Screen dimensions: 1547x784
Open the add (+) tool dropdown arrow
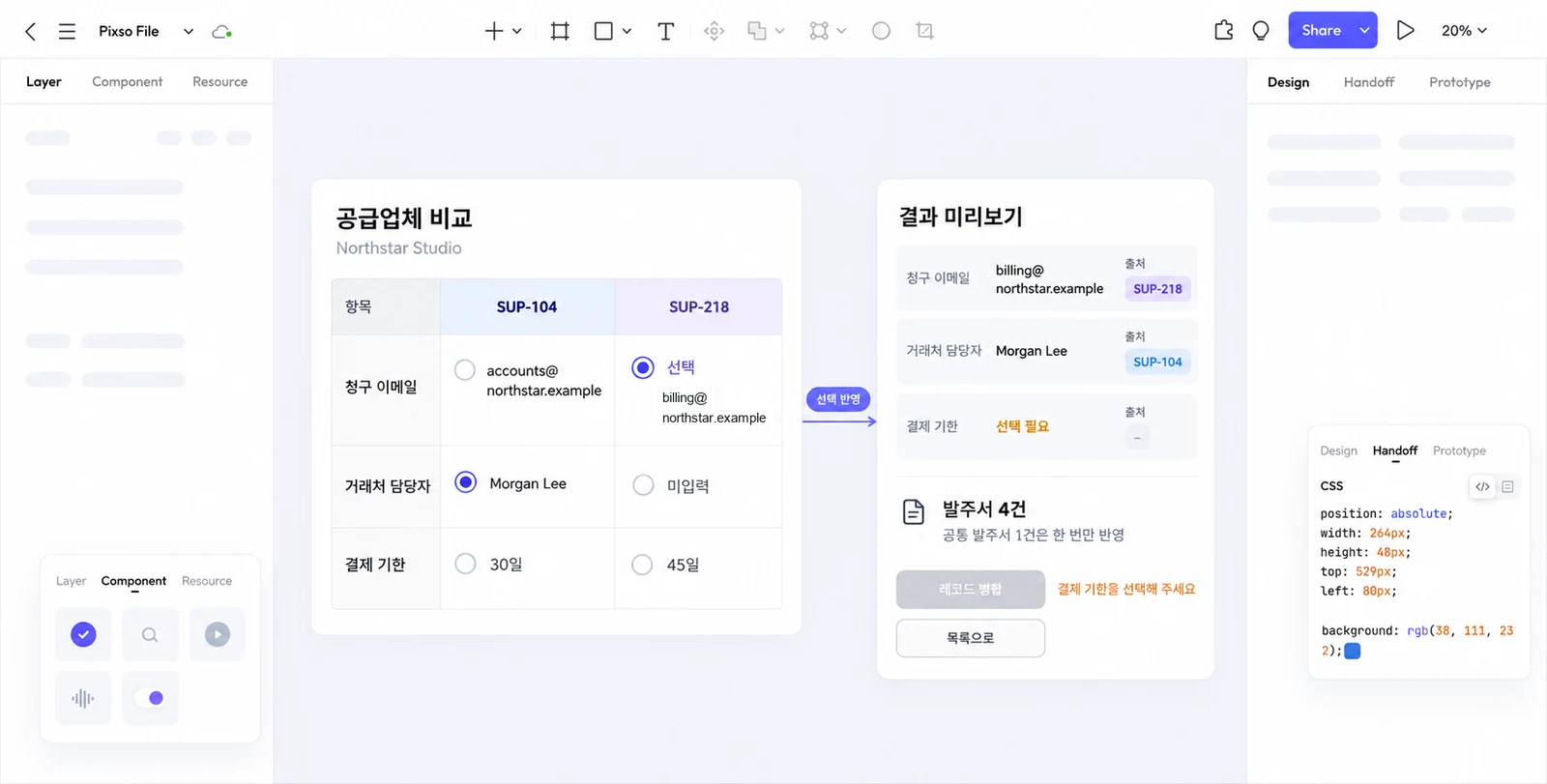click(517, 31)
